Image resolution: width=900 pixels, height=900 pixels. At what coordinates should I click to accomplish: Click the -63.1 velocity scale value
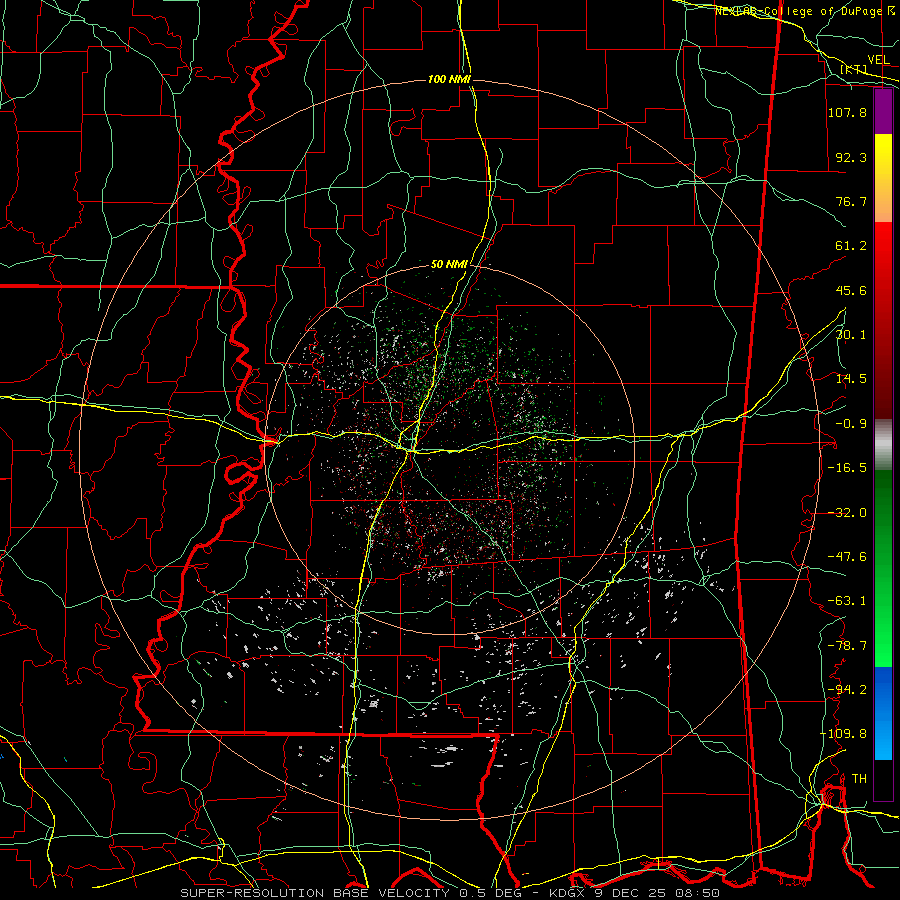pyautogui.click(x=847, y=601)
